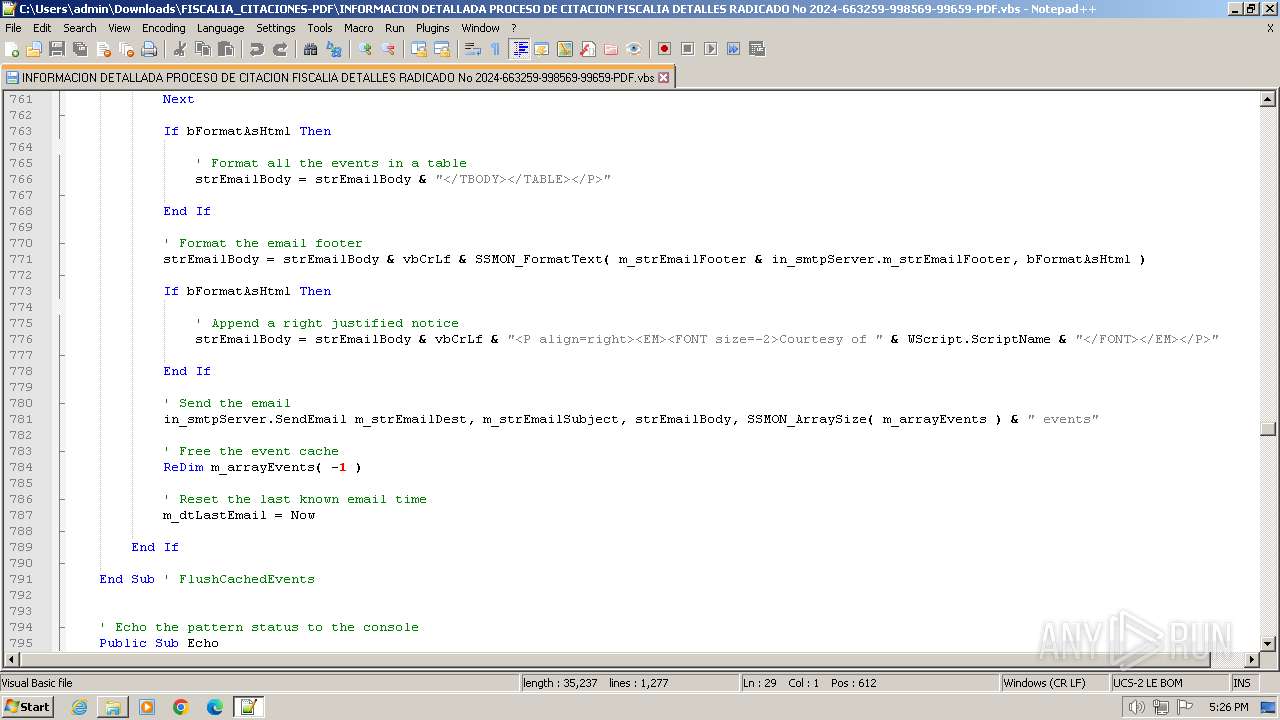Open the Plugins menu
Screen dimensions: 1280x720
click(x=432, y=28)
